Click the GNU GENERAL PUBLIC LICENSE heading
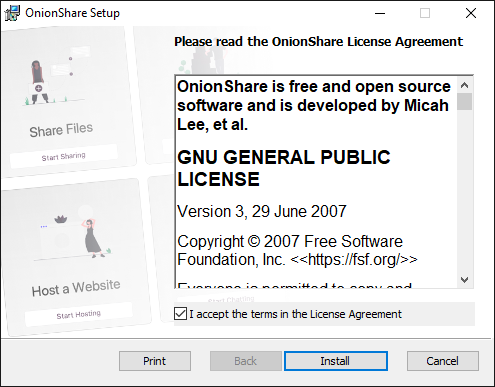 tap(284, 168)
